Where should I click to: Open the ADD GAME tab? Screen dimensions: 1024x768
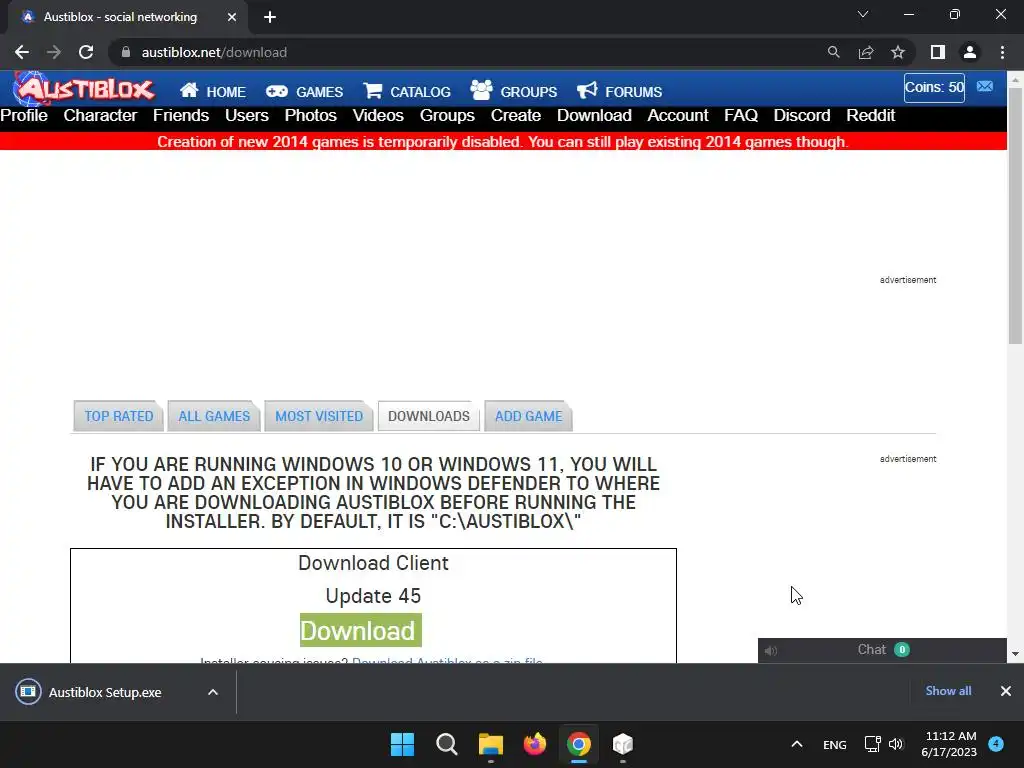[528, 416]
